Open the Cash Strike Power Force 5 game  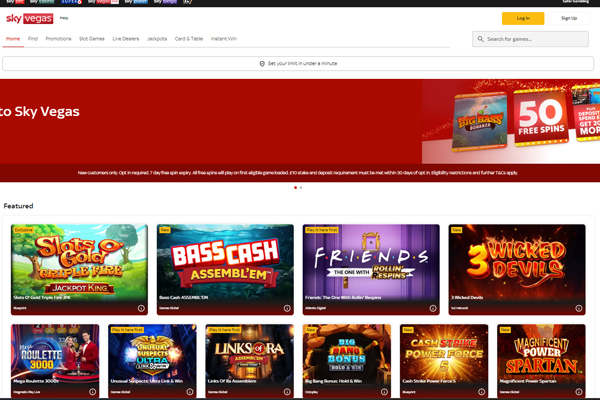pyautogui.click(x=444, y=361)
